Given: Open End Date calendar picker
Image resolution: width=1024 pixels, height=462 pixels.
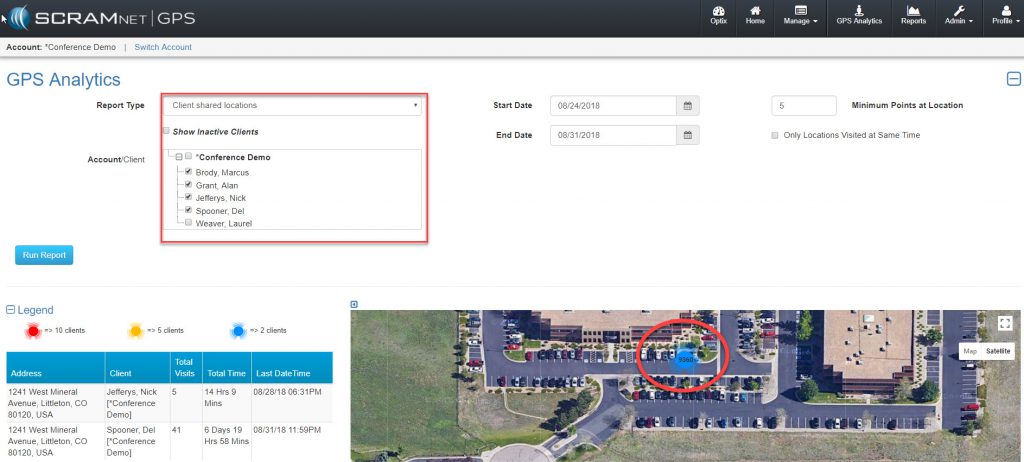Looking at the screenshot, I should tap(686, 135).
